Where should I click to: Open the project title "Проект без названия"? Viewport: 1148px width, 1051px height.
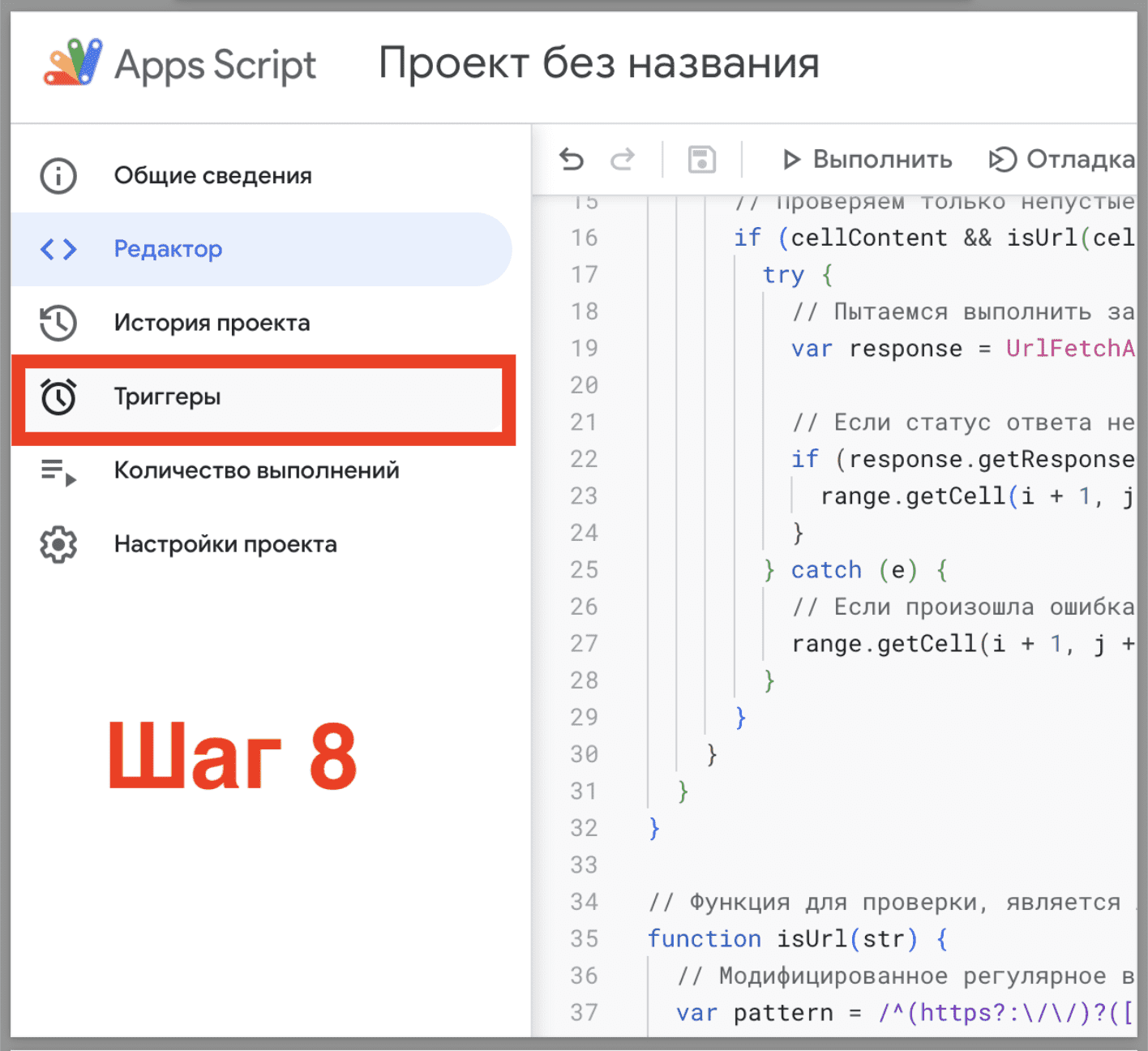(x=599, y=63)
